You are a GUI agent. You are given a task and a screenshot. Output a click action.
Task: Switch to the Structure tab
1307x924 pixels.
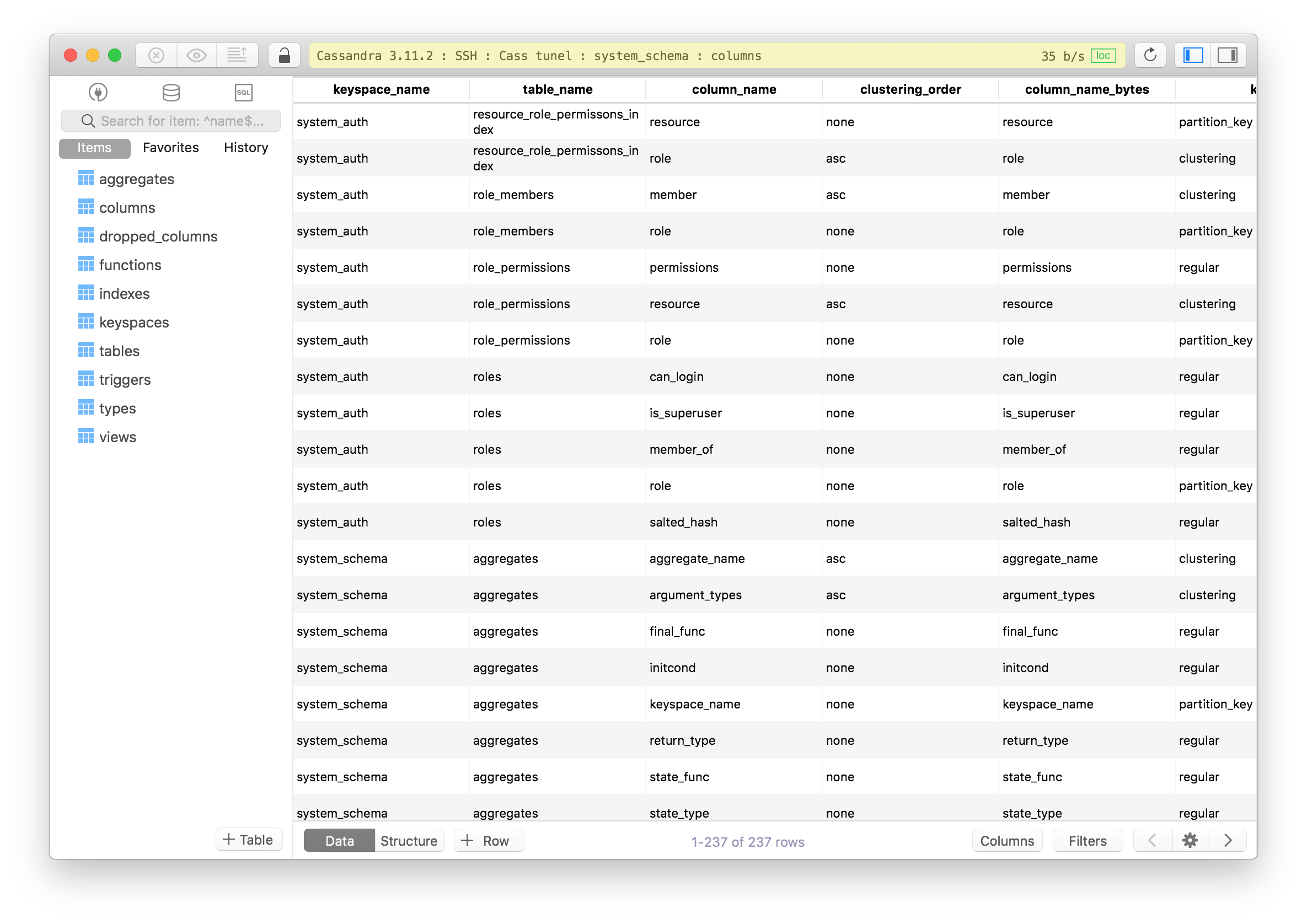point(408,841)
